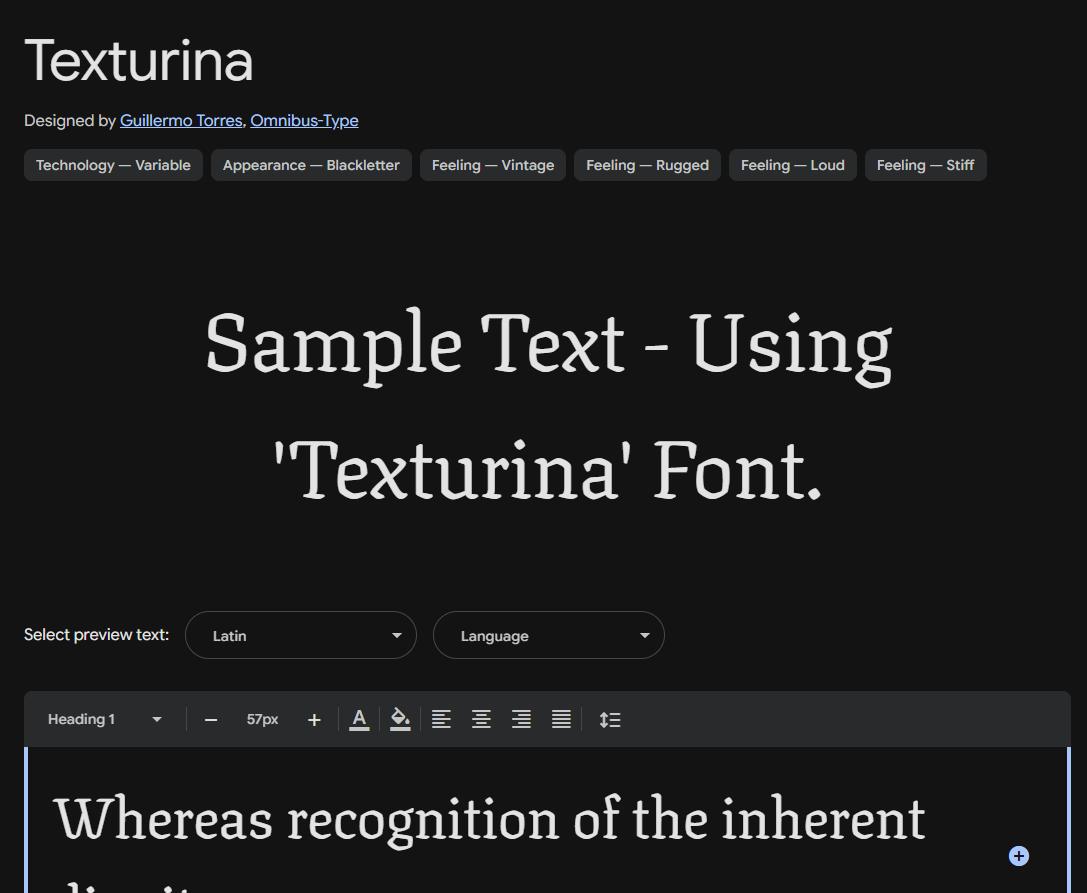Open the Guillermo Torres designer link
Screen dimensions: 1087x893
(x=181, y=121)
